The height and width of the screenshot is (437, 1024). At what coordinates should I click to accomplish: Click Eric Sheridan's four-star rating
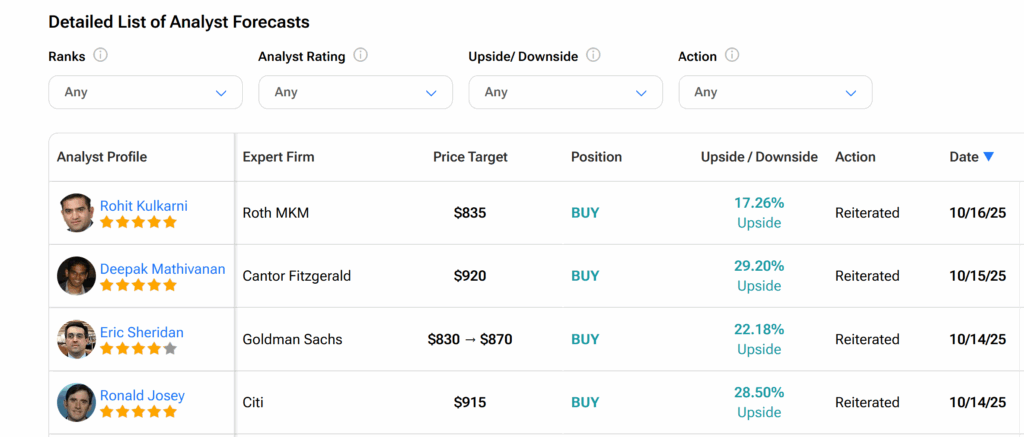coord(138,349)
